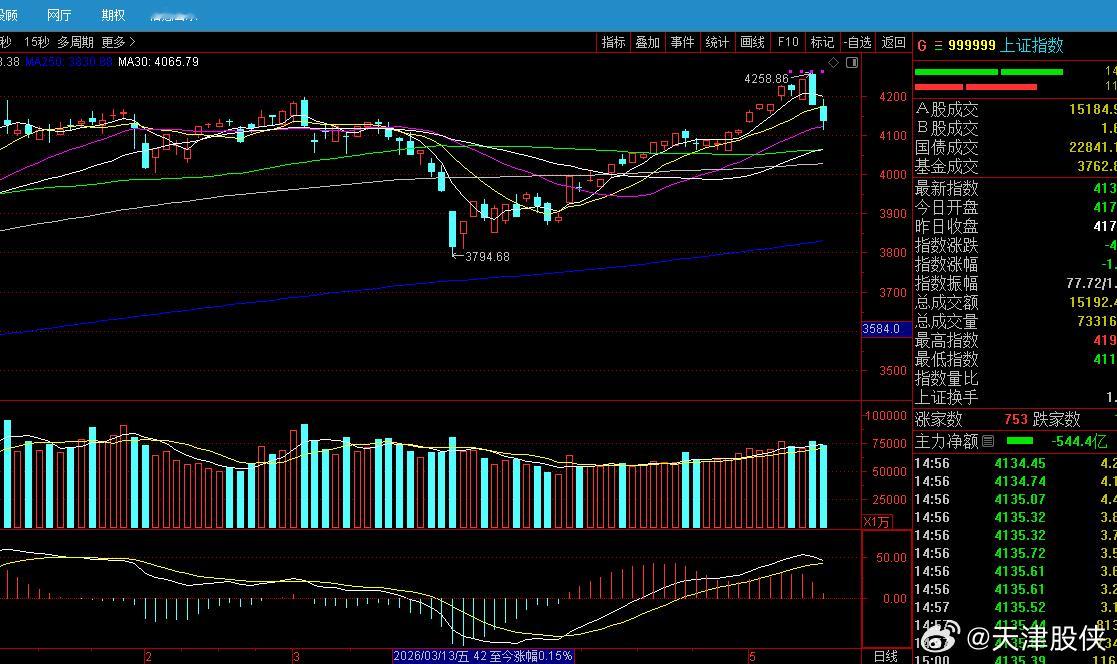
Task: Select the tick row priced 4135.52
Action: tap(1015, 607)
